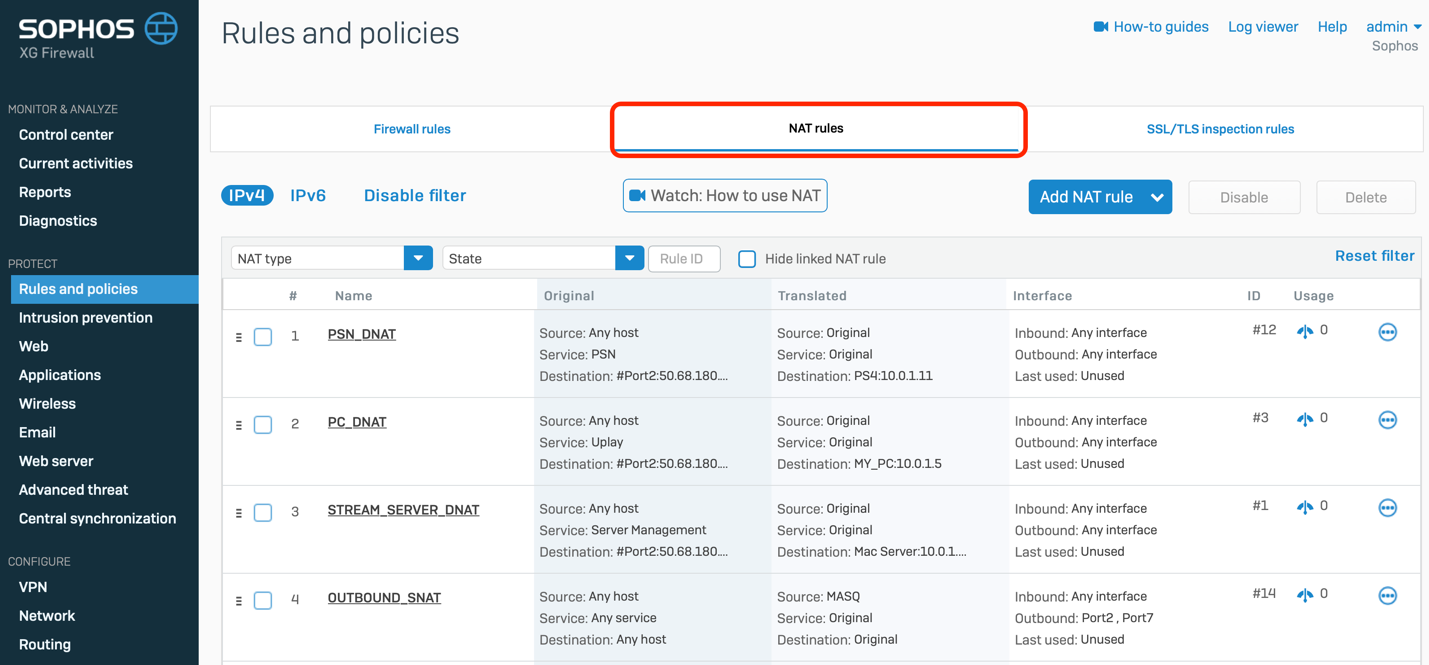Expand the Add NAT rule dropdown arrow
Image resolution: width=1429 pixels, height=665 pixels.
tap(1157, 197)
